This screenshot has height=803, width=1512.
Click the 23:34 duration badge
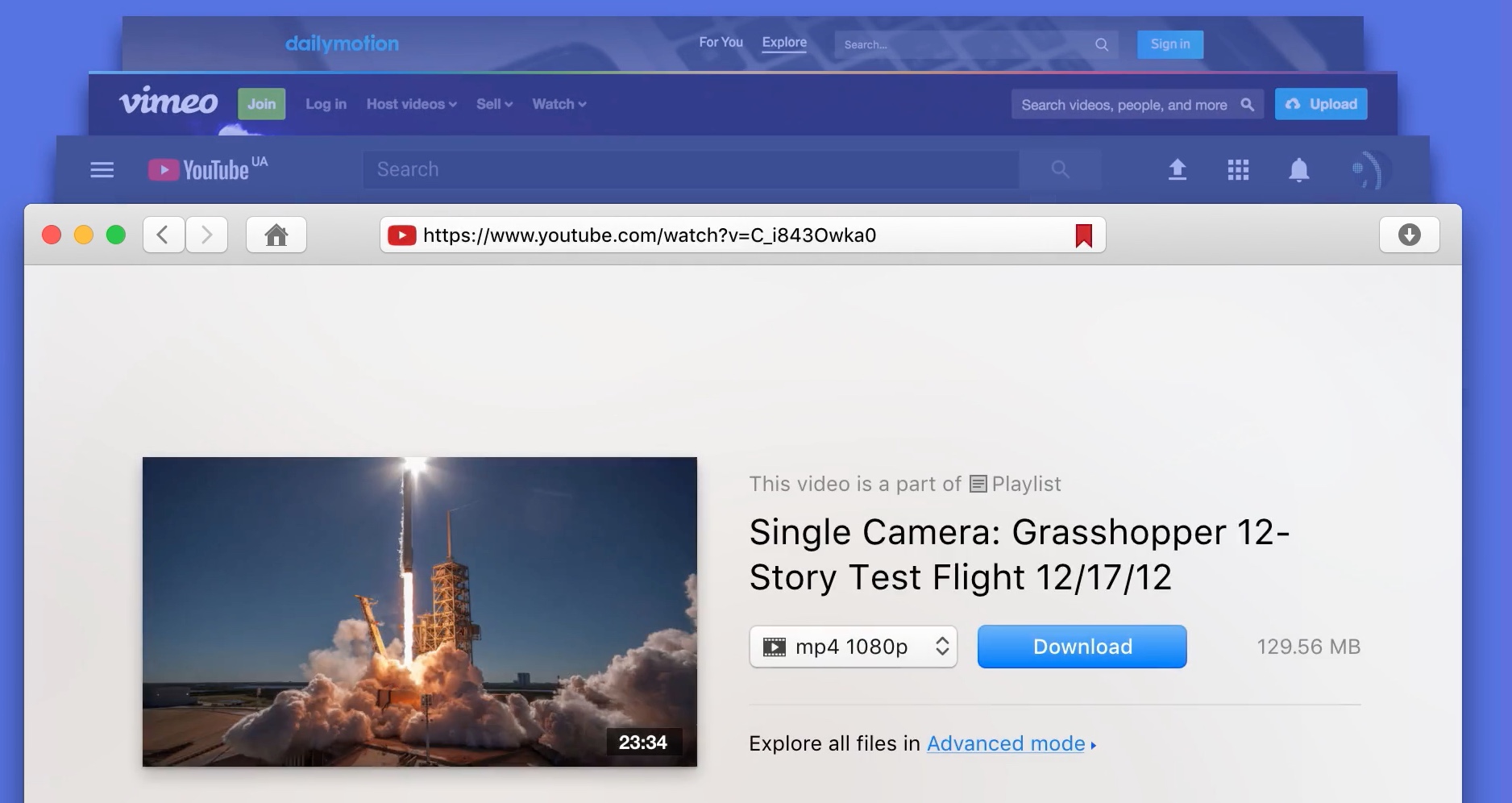[643, 742]
